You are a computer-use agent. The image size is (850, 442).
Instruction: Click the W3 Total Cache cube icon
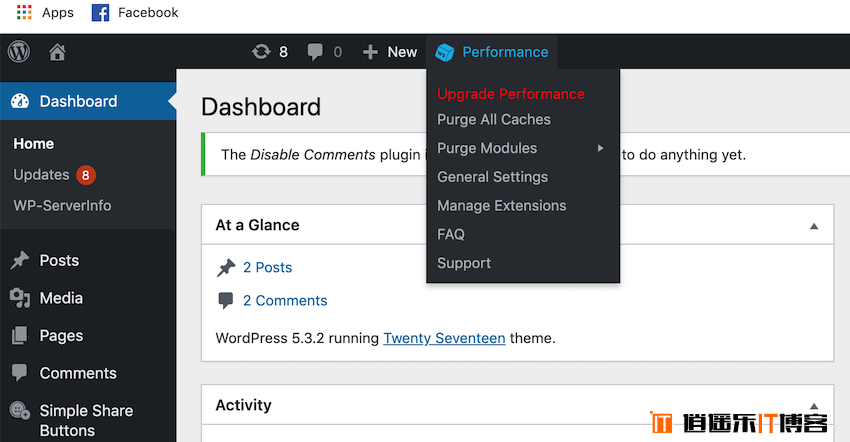pyautogui.click(x=445, y=53)
